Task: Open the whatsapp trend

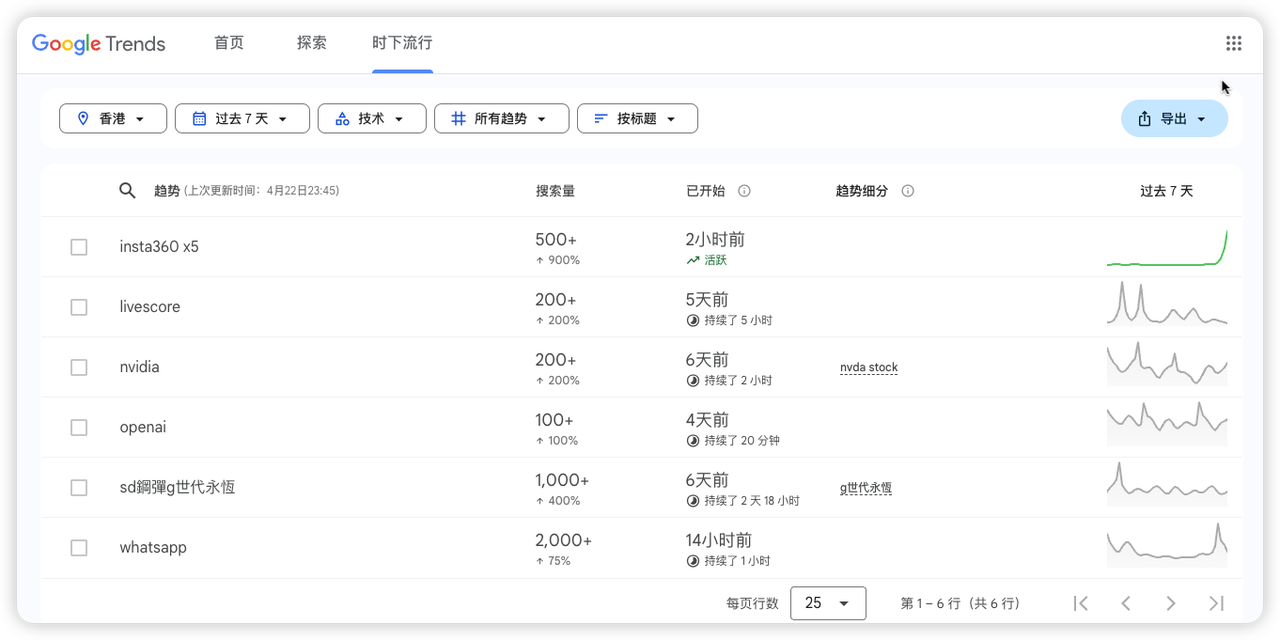Action: (153, 547)
